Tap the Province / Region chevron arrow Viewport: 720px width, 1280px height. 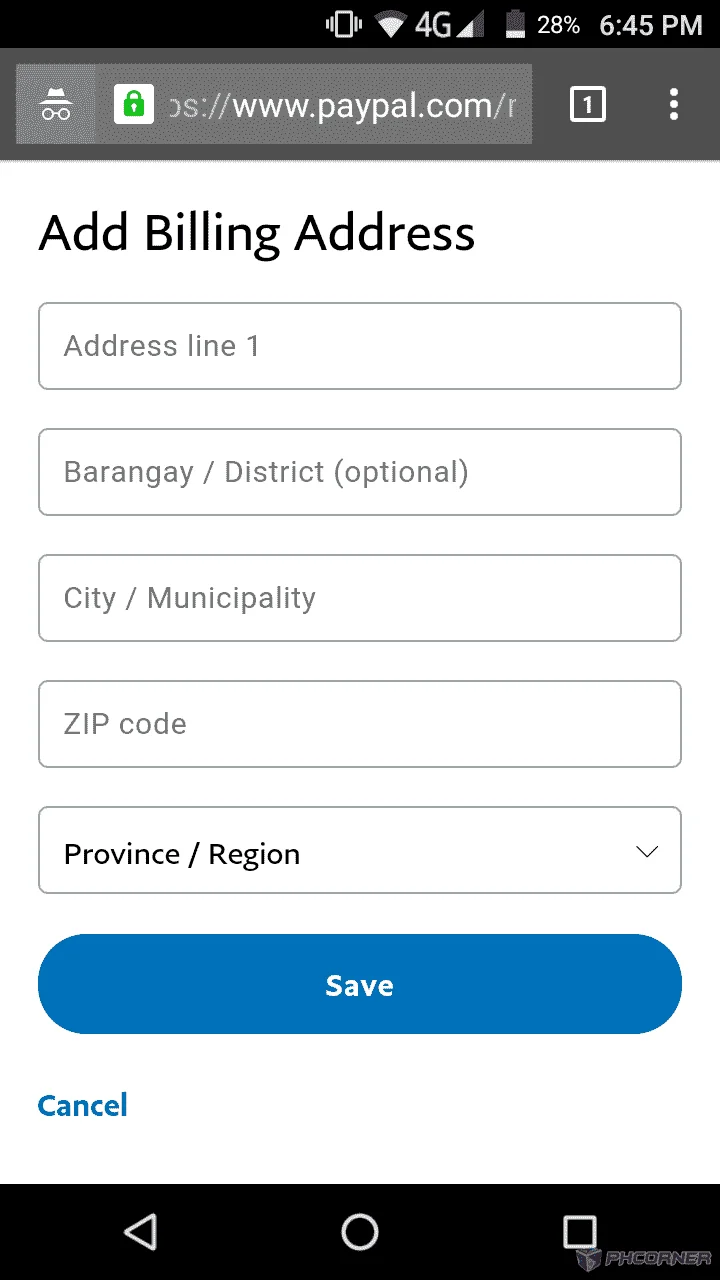click(x=648, y=852)
